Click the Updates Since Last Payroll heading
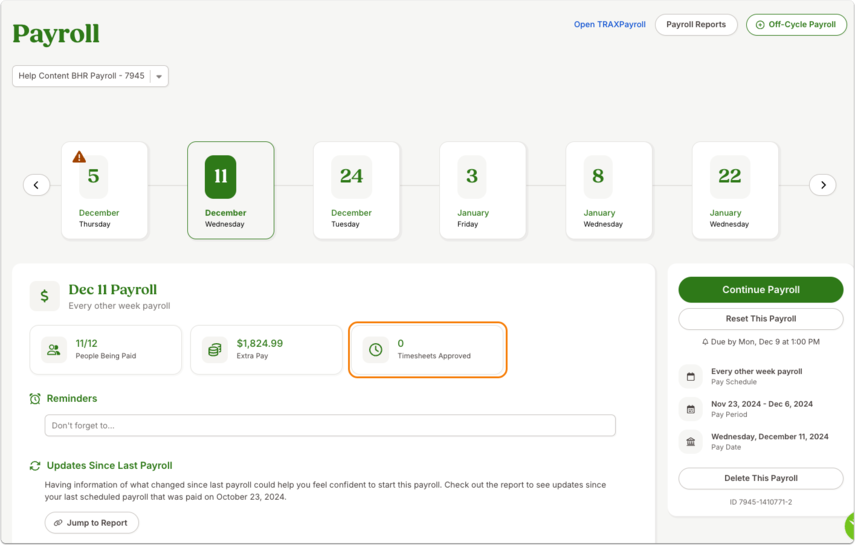 [110, 466]
